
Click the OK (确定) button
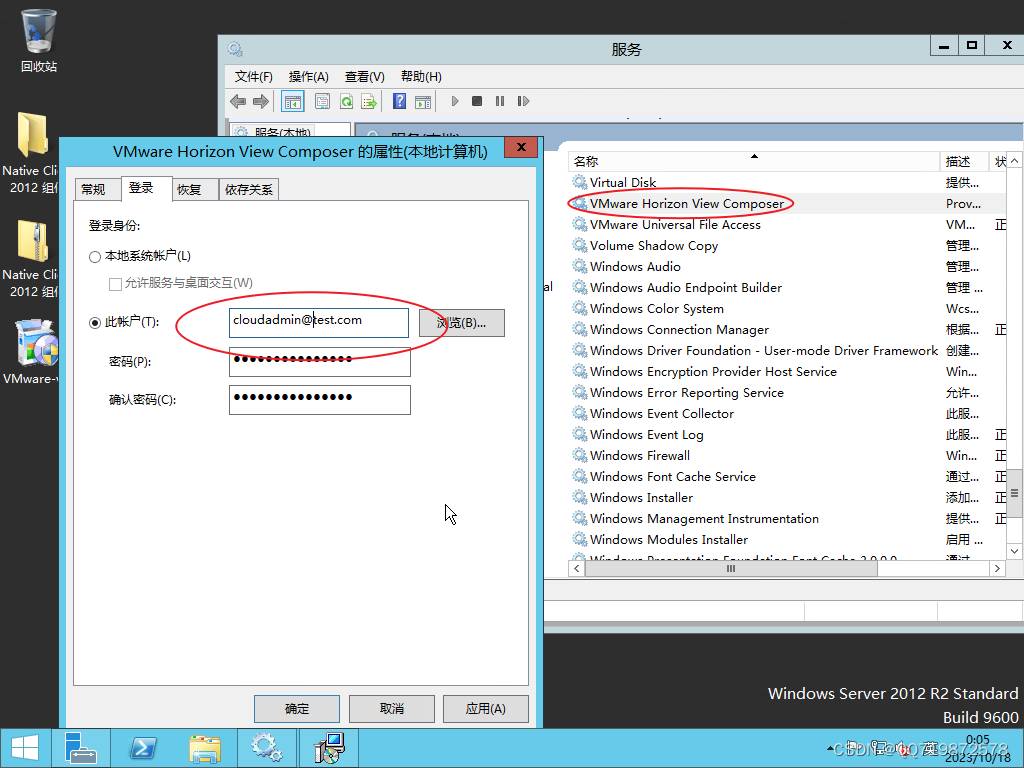296,709
